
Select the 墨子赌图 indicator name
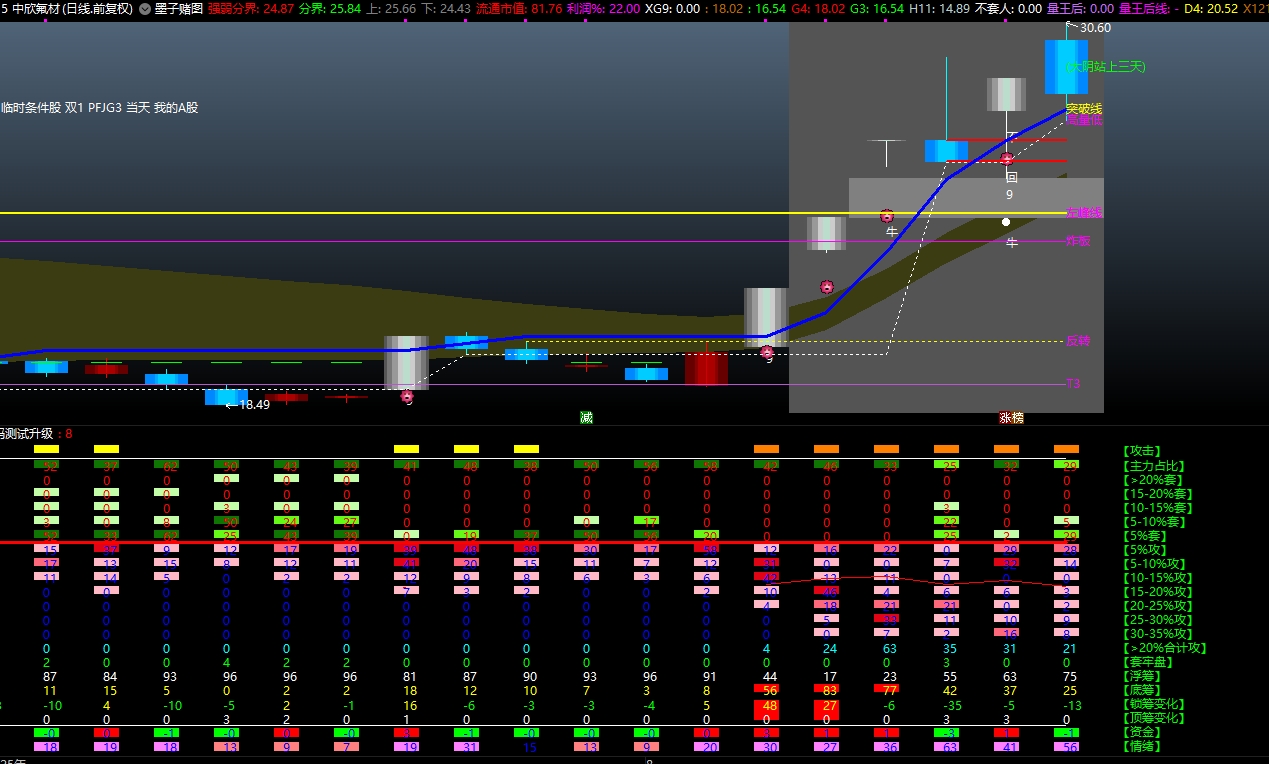[179, 8]
